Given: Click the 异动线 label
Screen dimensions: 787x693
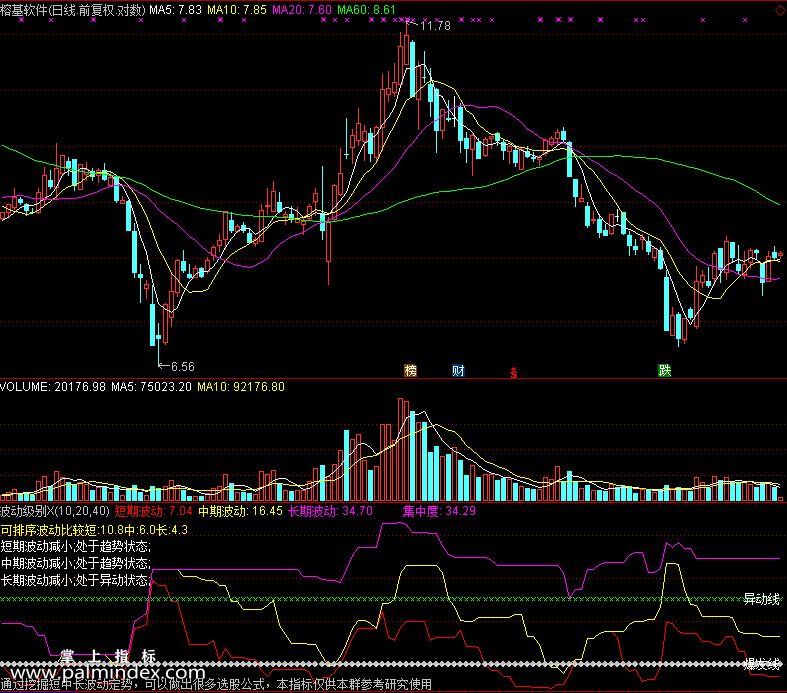Looking at the screenshot, I should (762, 599).
